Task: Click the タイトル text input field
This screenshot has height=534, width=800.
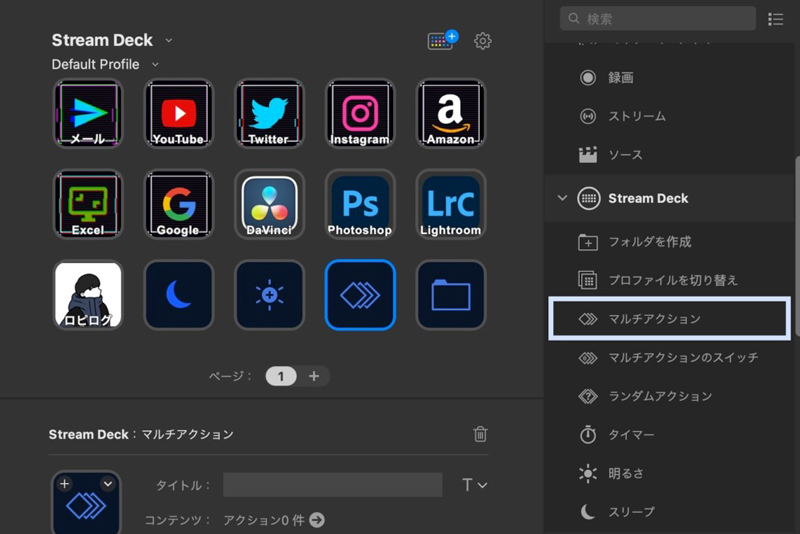Action: click(x=332, y=485)
